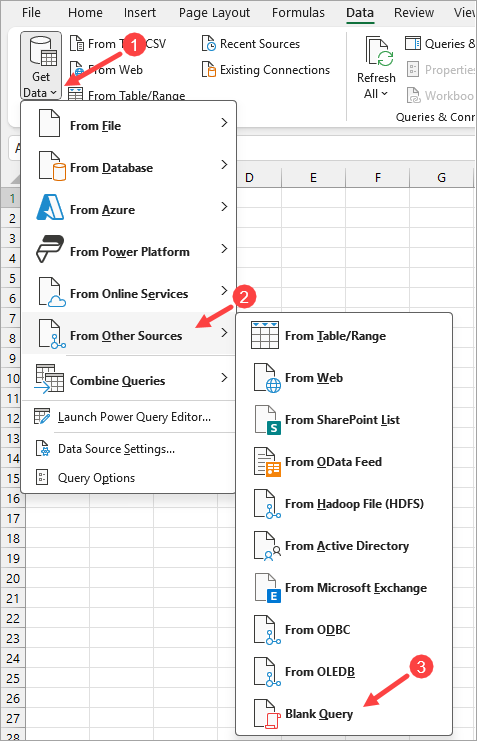The height and width of the screenshot is (741, 477).
Task: Click the Launch Power Query Editor icon
Action: tap(42, 416)
